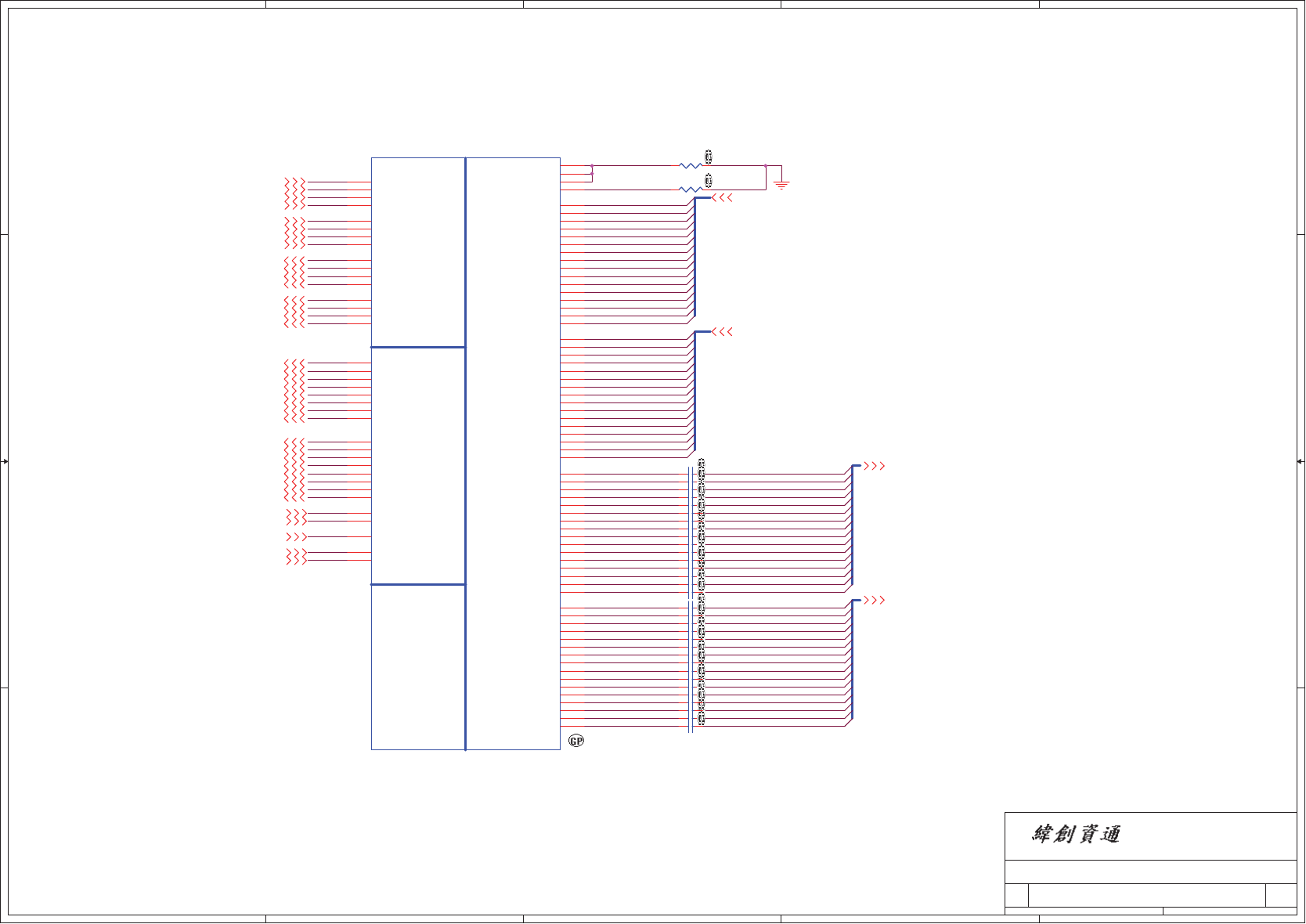1306x924 pixels.
Task: Click the second left-pointing bus off-page arrows
Action: coord(722,332)
